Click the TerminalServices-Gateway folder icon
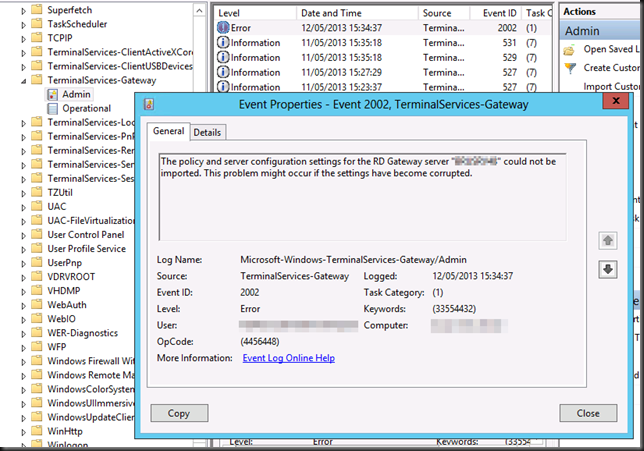This screenshot has width=644, height=451. pyautogui.click(x=37, y=80)
